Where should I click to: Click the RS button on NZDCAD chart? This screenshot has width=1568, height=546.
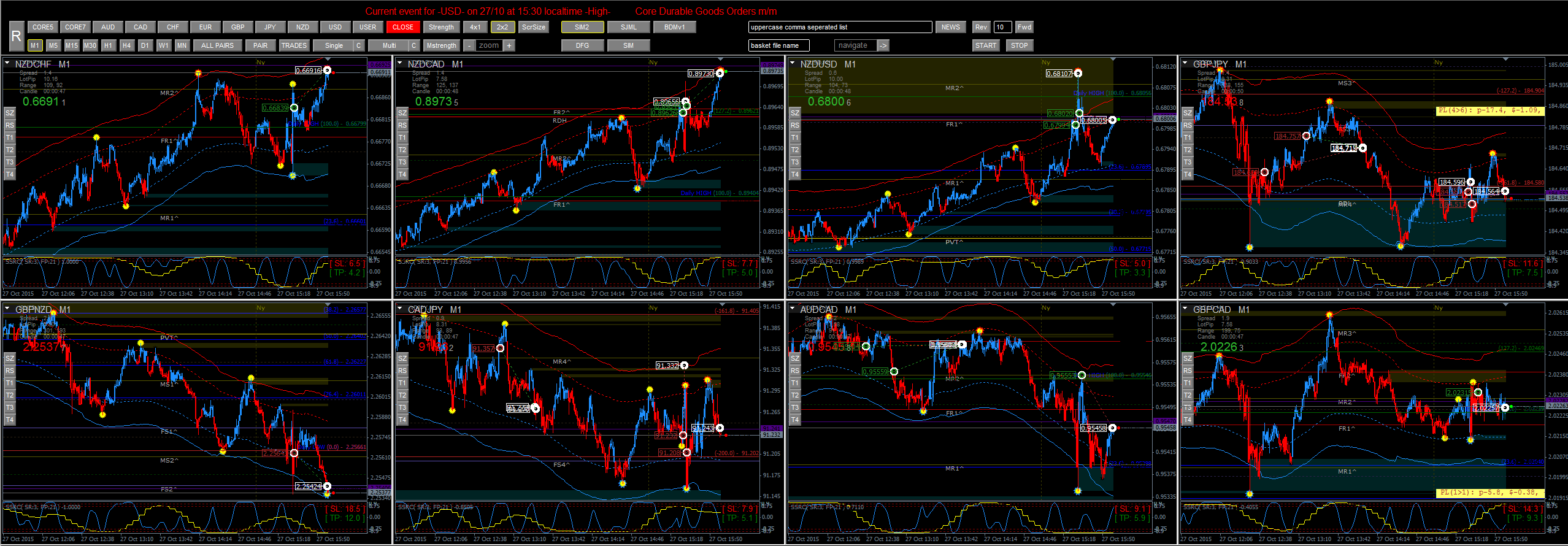(x=402, y=125)
